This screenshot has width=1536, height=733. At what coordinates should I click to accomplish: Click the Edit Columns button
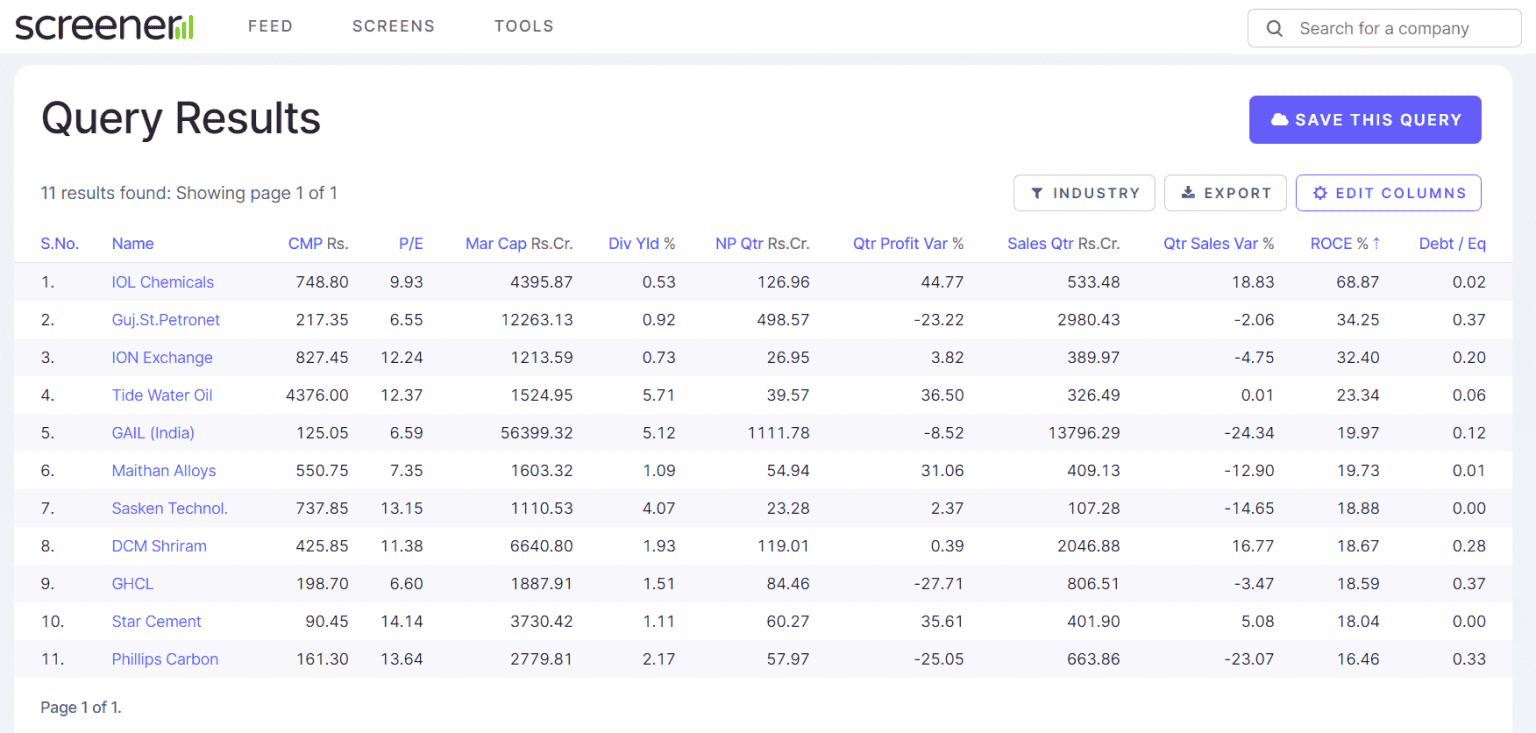(1388, 193)
